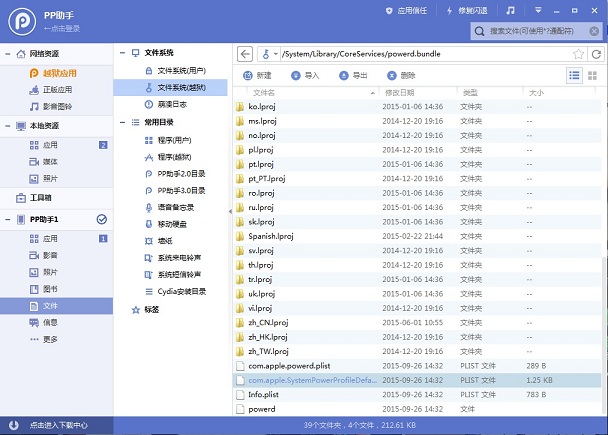The image size is (608, 435).
Task: Collapse the 网络资源 section
Action: (x=8, y=53)
